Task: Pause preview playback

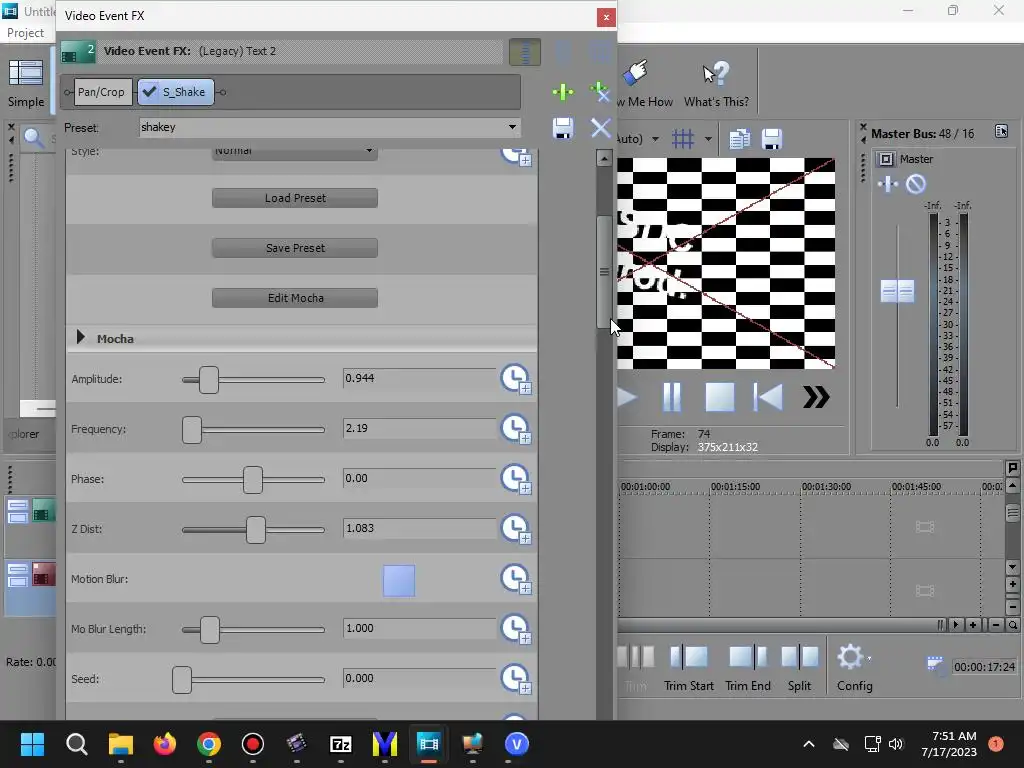Action: point(672,397)
